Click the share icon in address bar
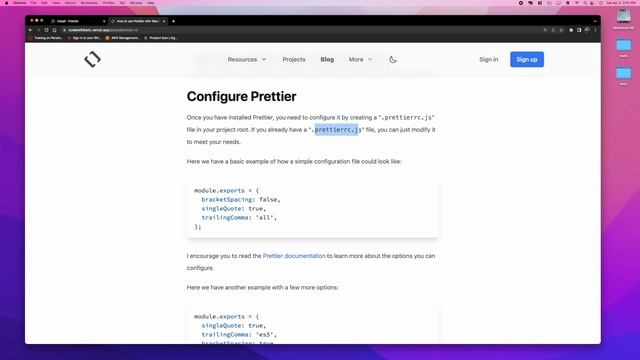The height and width of the screenshot is (360, 640). (x=553, y=30)
